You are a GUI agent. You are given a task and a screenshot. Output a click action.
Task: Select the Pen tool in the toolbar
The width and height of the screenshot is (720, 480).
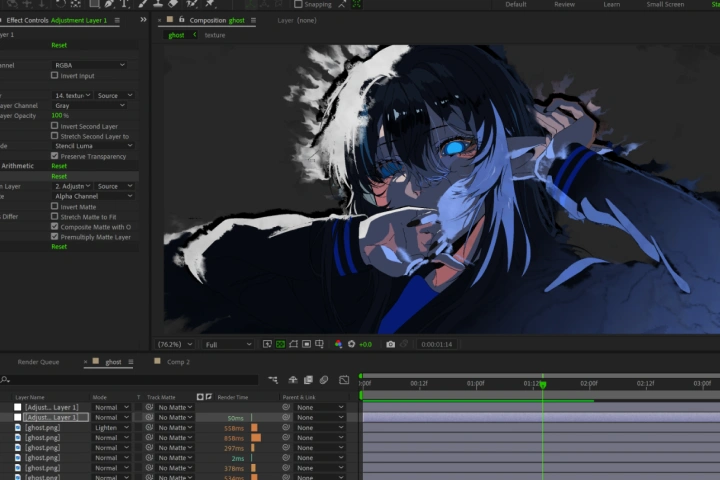click(x=109, y=4)
